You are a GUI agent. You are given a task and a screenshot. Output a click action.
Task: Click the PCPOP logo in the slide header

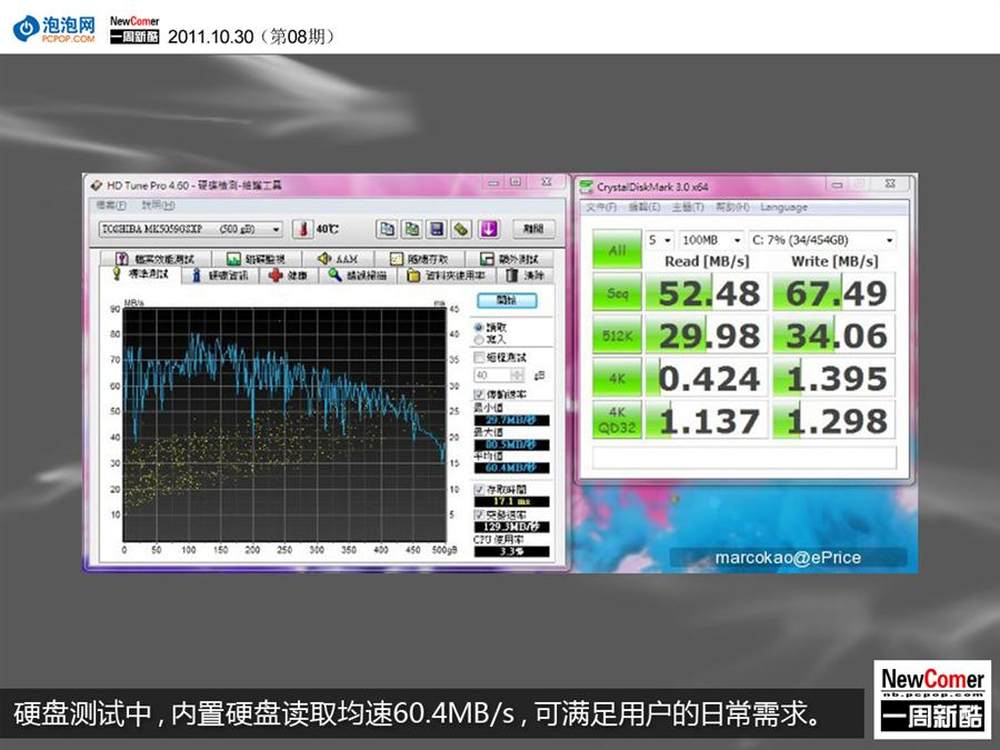[x=54, y=29]
